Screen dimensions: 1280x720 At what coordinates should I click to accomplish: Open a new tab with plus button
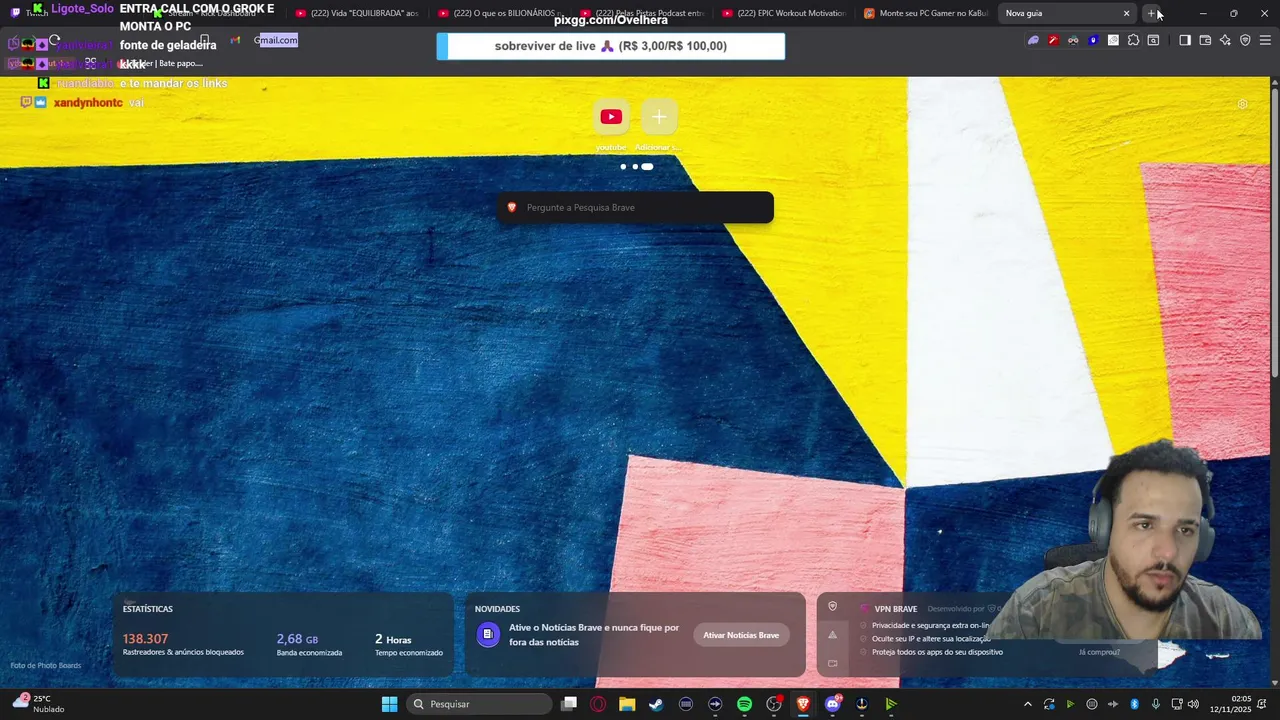click(x=1151, y=13)
